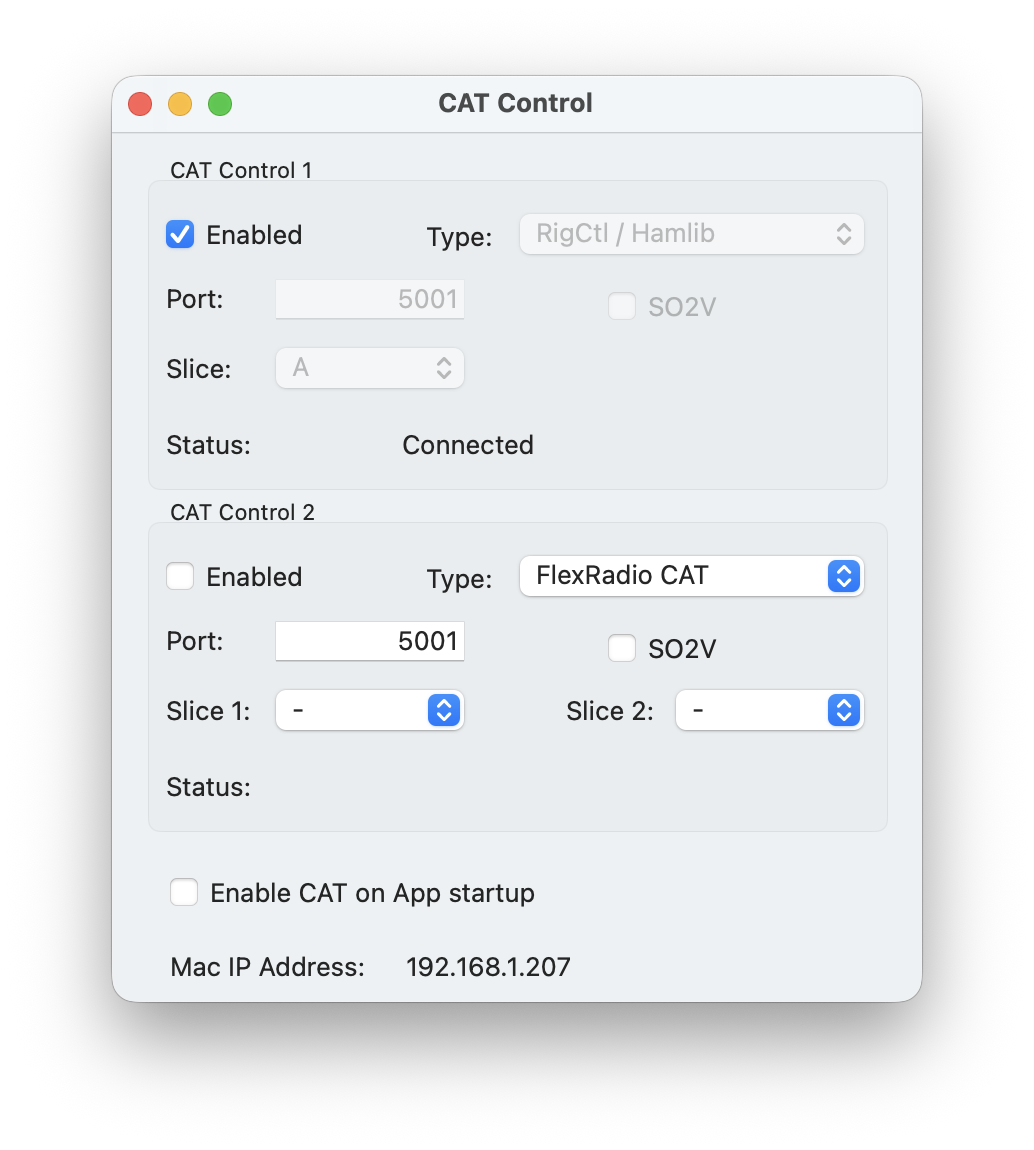Open the Slice A dropdown in CAT Control 1
Viewport: 1034px width, 1150px height.
pos(369,368)
